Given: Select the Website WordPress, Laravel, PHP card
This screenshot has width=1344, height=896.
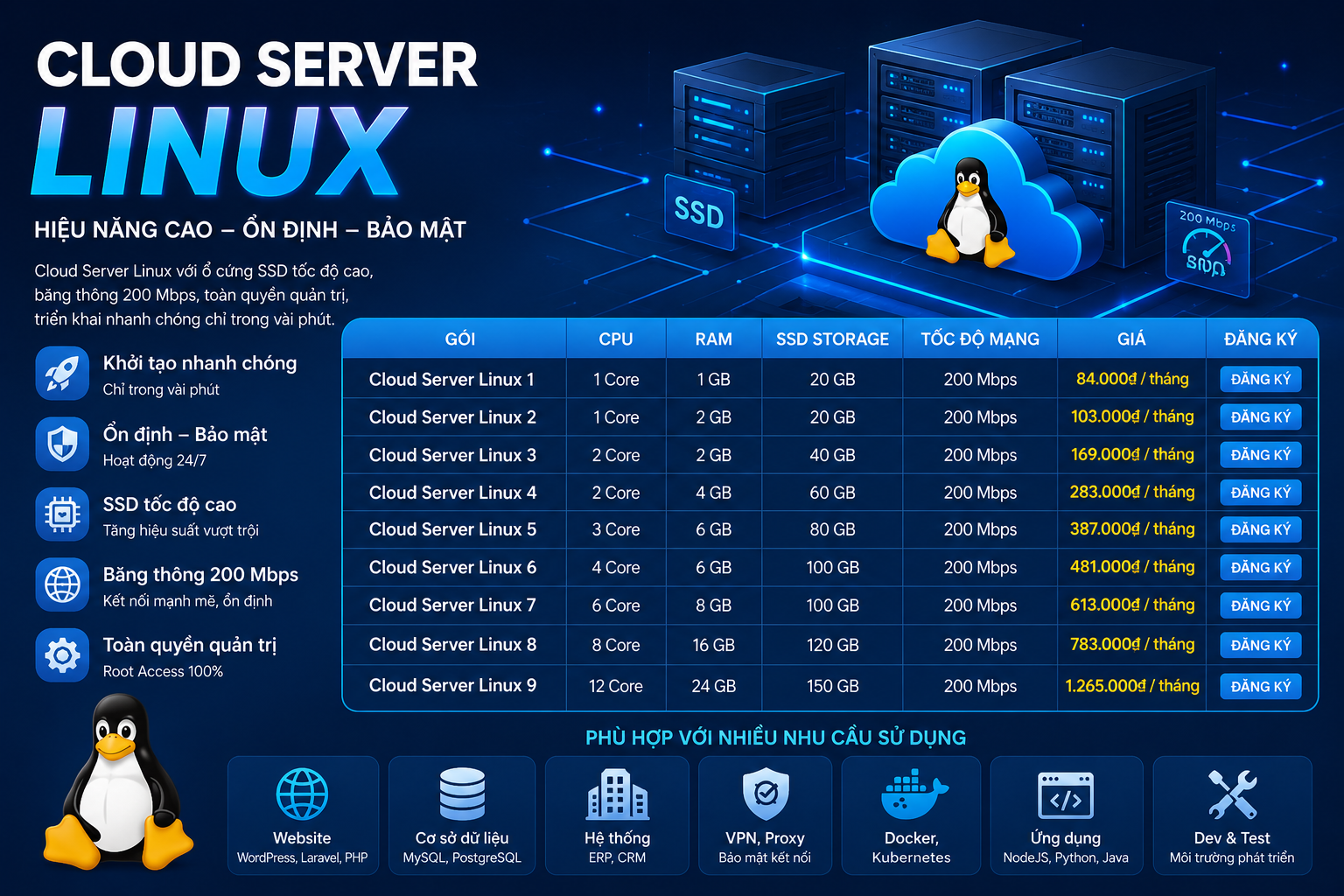Looking at the screenshot, I should pyautogui.click(x=303, y=815).
